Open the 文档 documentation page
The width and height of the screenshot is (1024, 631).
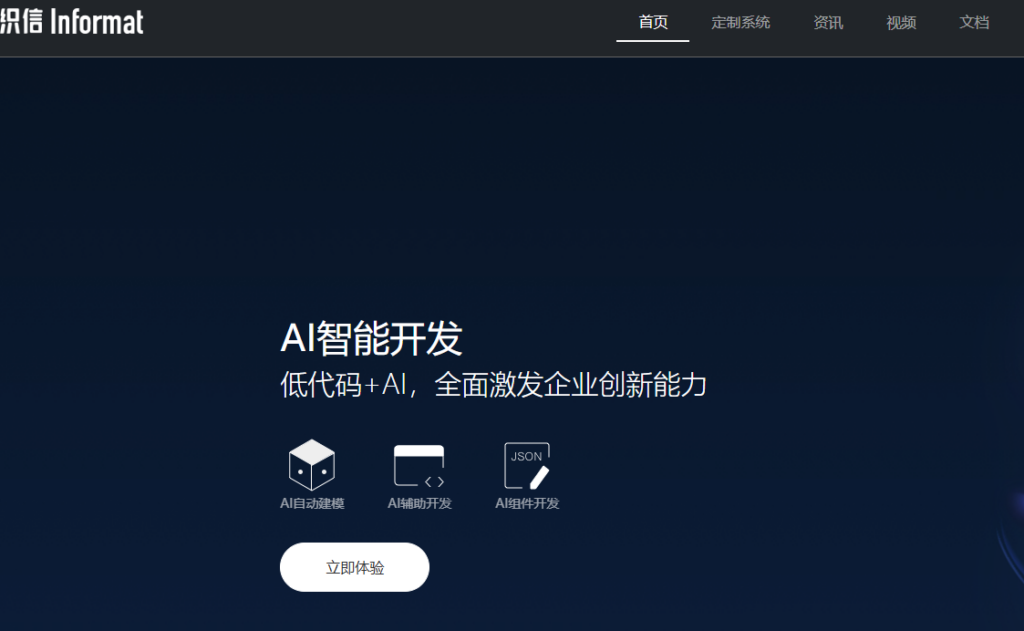click(x=974, y=22)
